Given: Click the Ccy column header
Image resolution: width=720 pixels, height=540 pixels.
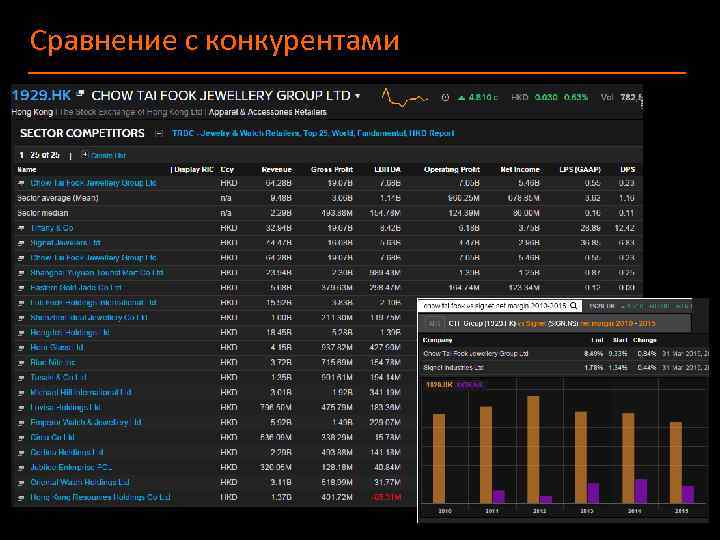Looking at the screenshot, I should 227,170.
